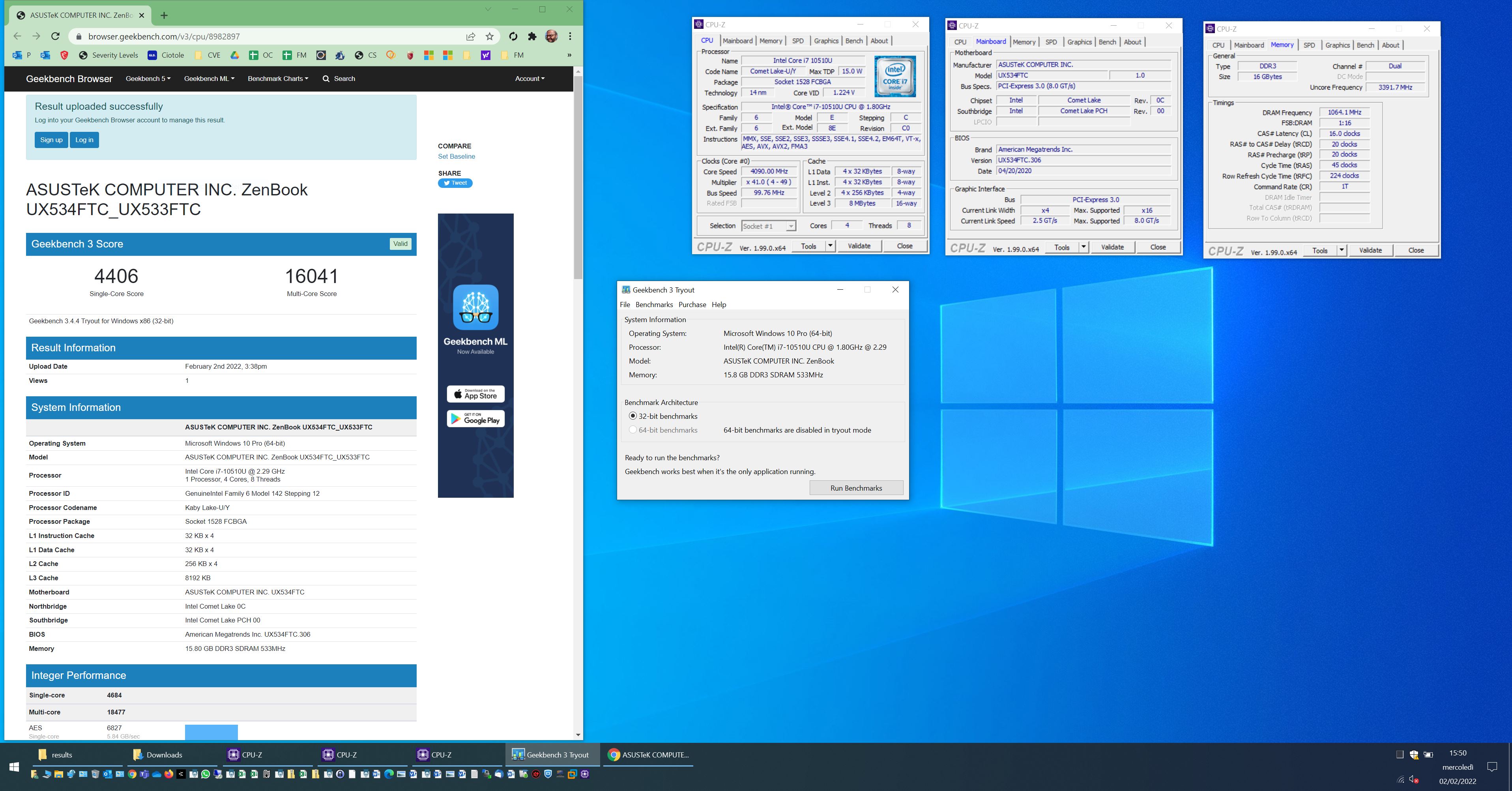Open the File menu in Geekbench 3
The width and height of the screenshot is (1512, 791).
pos(625,304)
